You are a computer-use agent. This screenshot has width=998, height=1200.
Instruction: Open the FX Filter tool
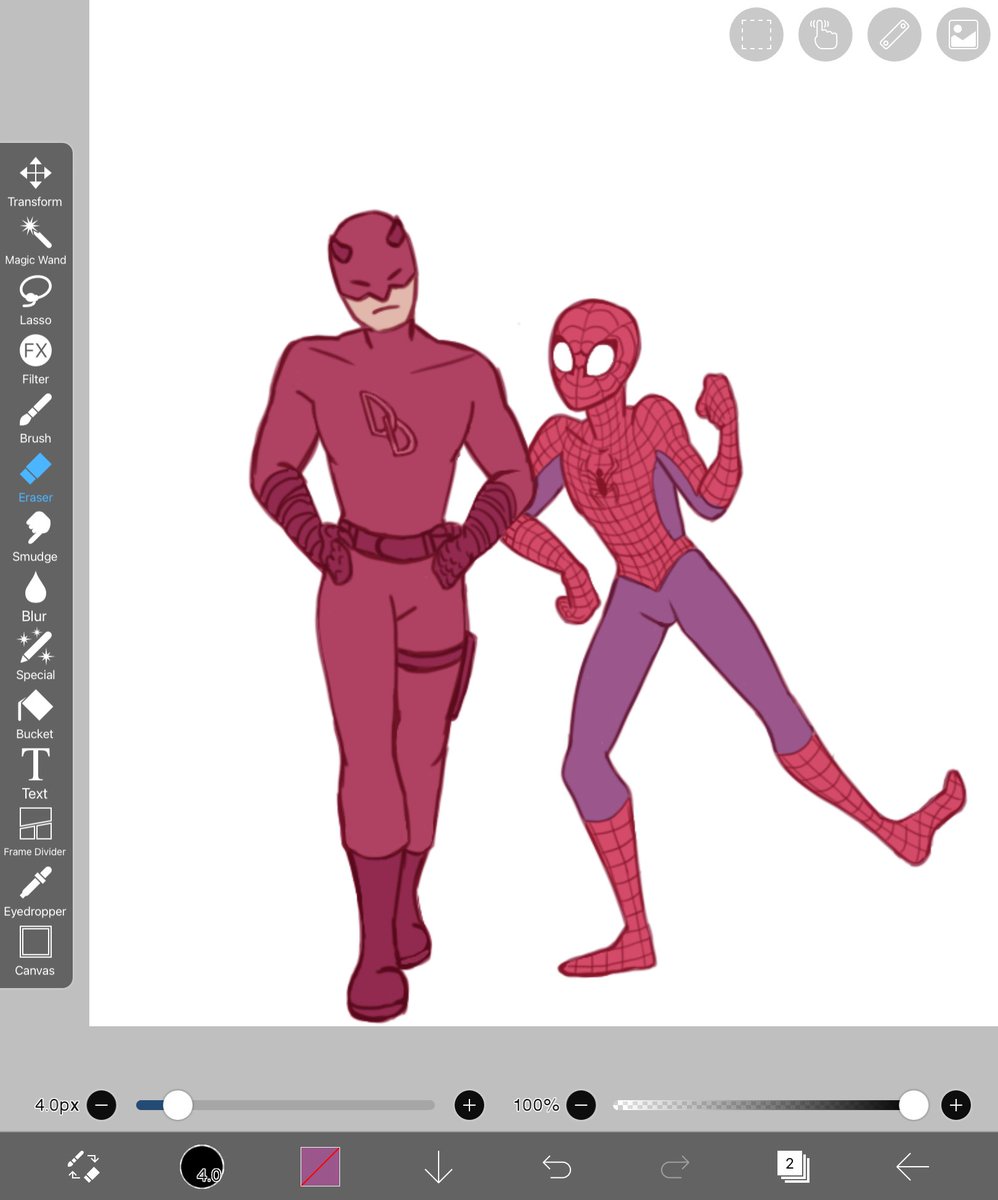pos(35,360)
